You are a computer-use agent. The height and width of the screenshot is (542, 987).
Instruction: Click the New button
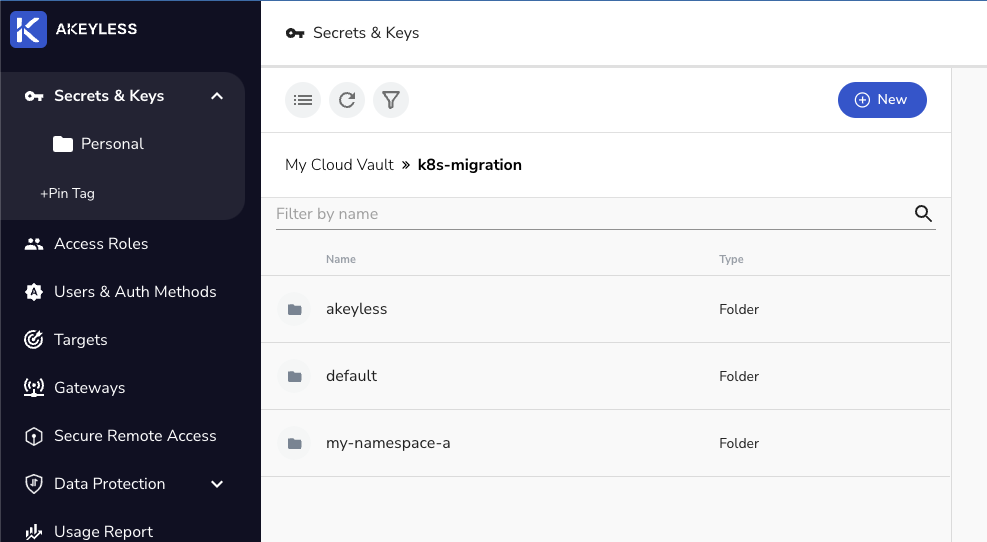point(882,100)
